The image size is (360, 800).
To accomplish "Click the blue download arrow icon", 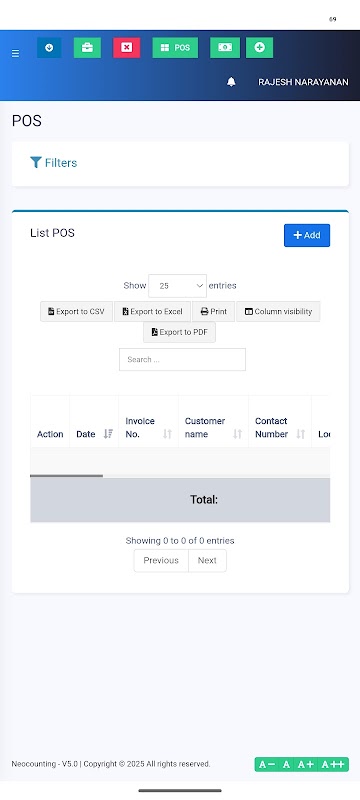I will [49, 47].
